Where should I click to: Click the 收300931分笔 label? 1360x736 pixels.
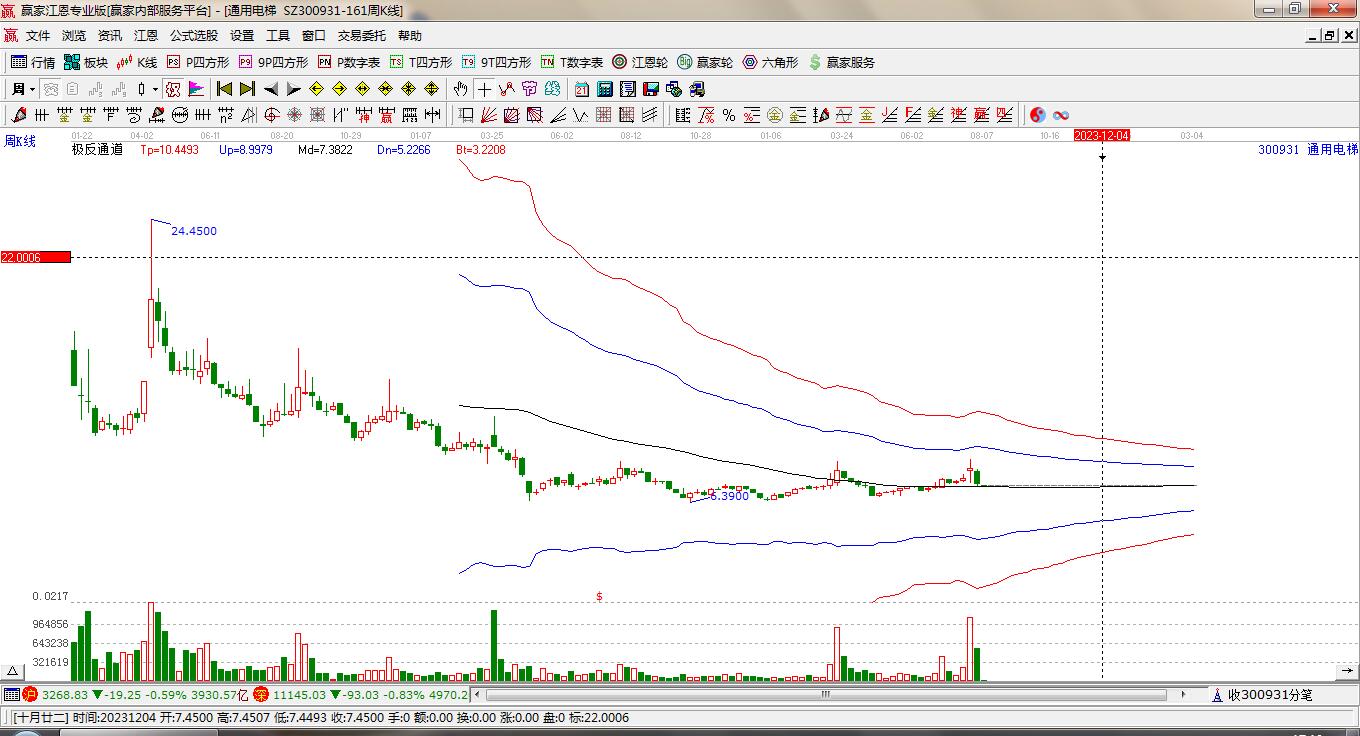(1268, 695)
